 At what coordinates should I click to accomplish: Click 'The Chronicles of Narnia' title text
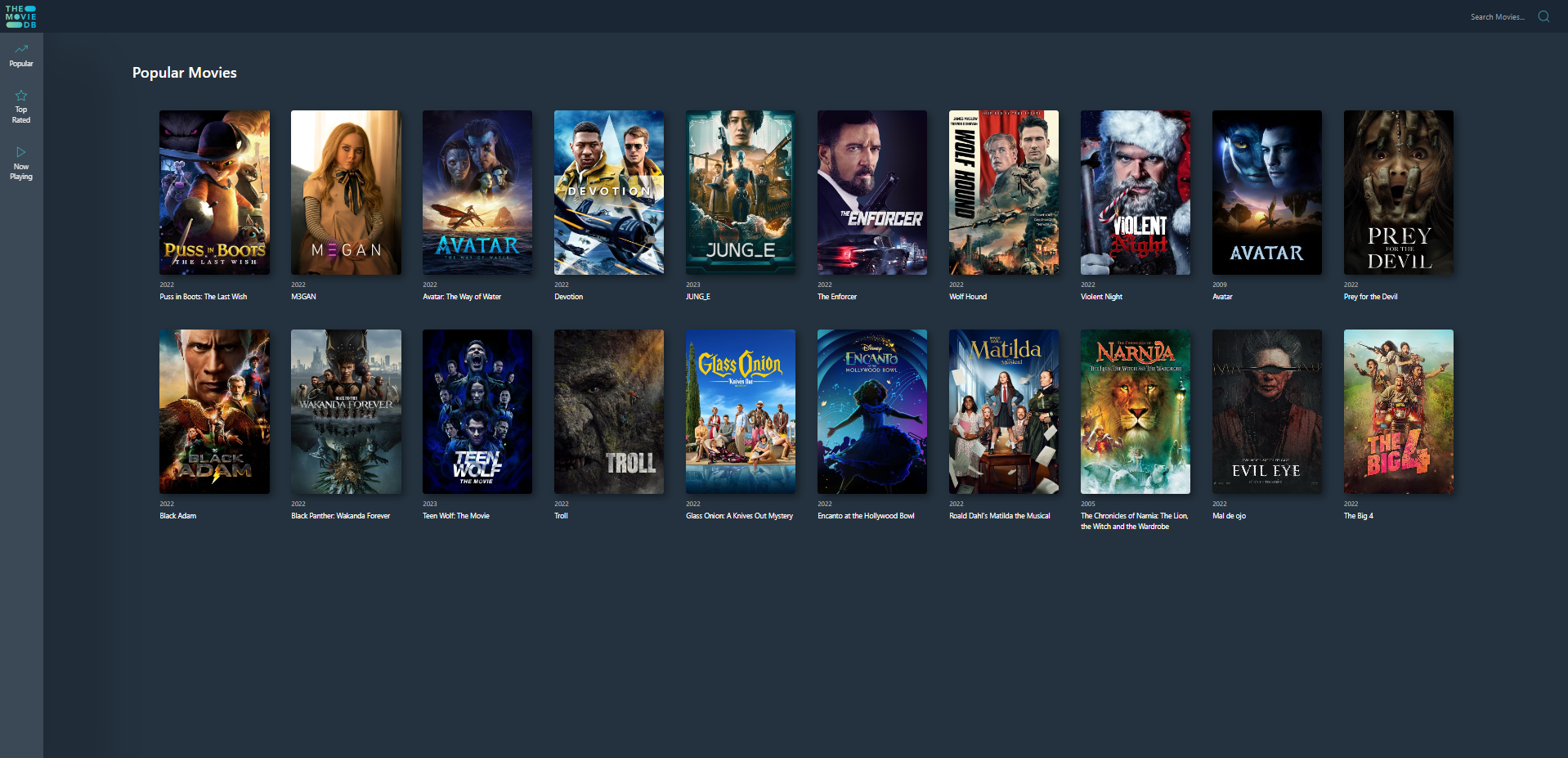pos(1134,521)
